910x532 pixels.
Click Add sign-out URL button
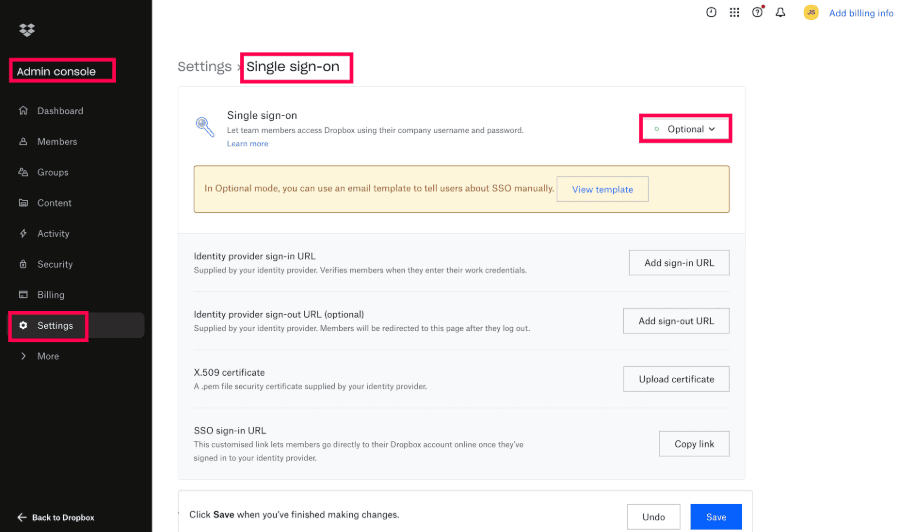point(676,321)
